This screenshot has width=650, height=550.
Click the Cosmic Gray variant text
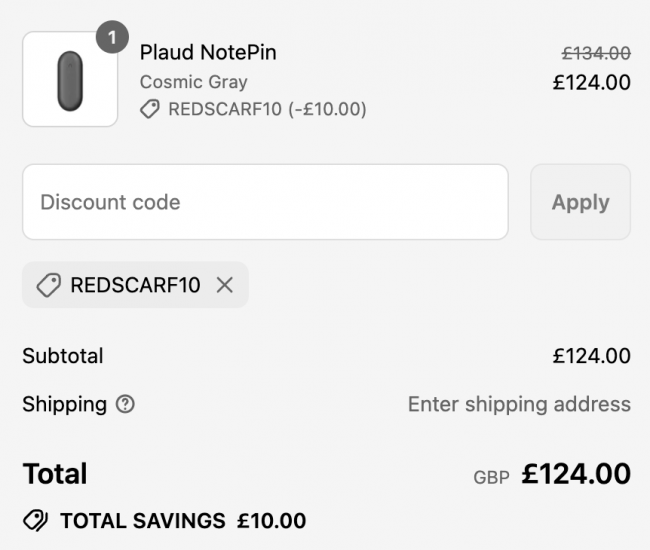(x=194, y=82)
